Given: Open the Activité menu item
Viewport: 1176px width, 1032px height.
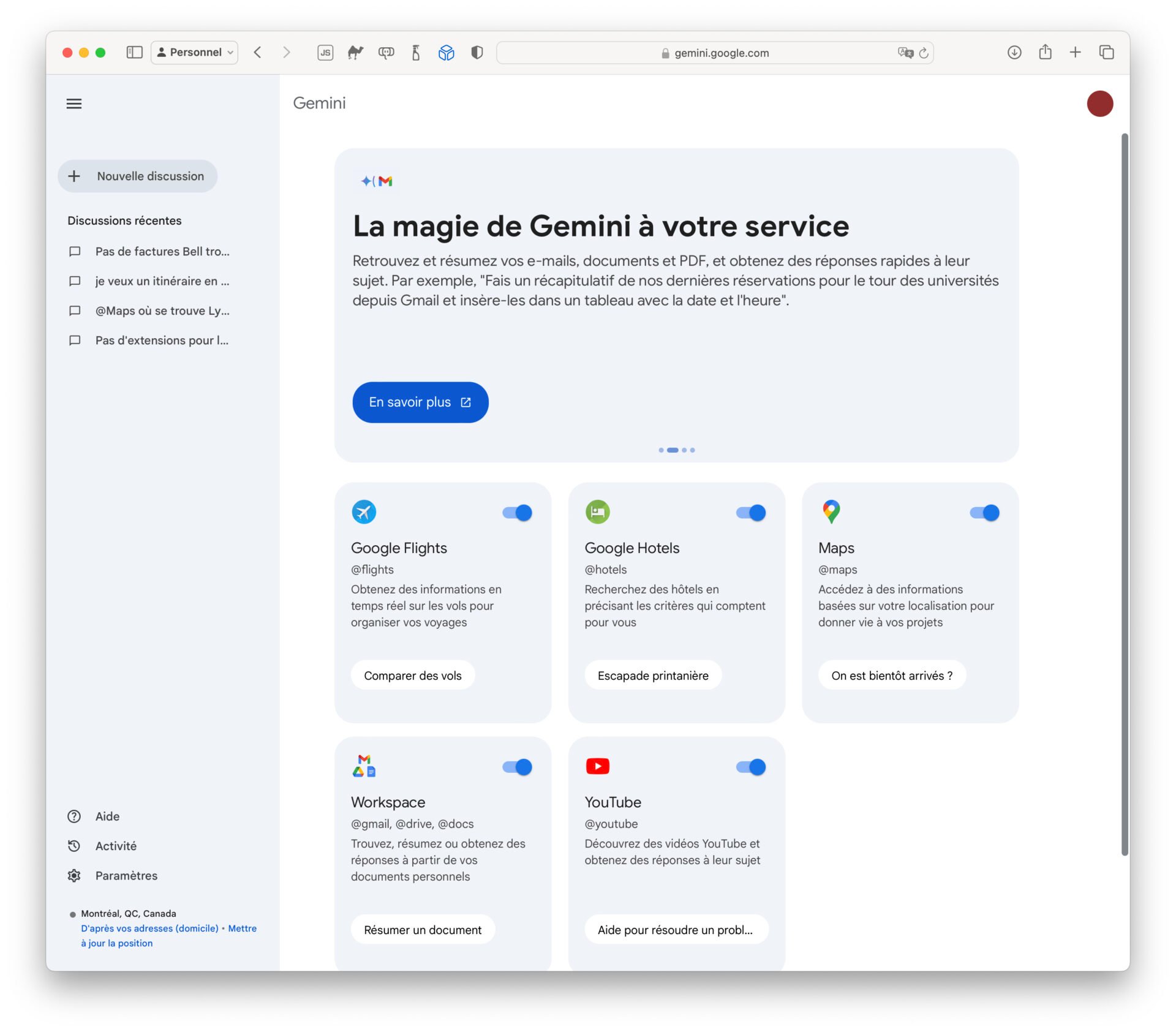Looking at the screenshot, I should [x=116, y=846].
